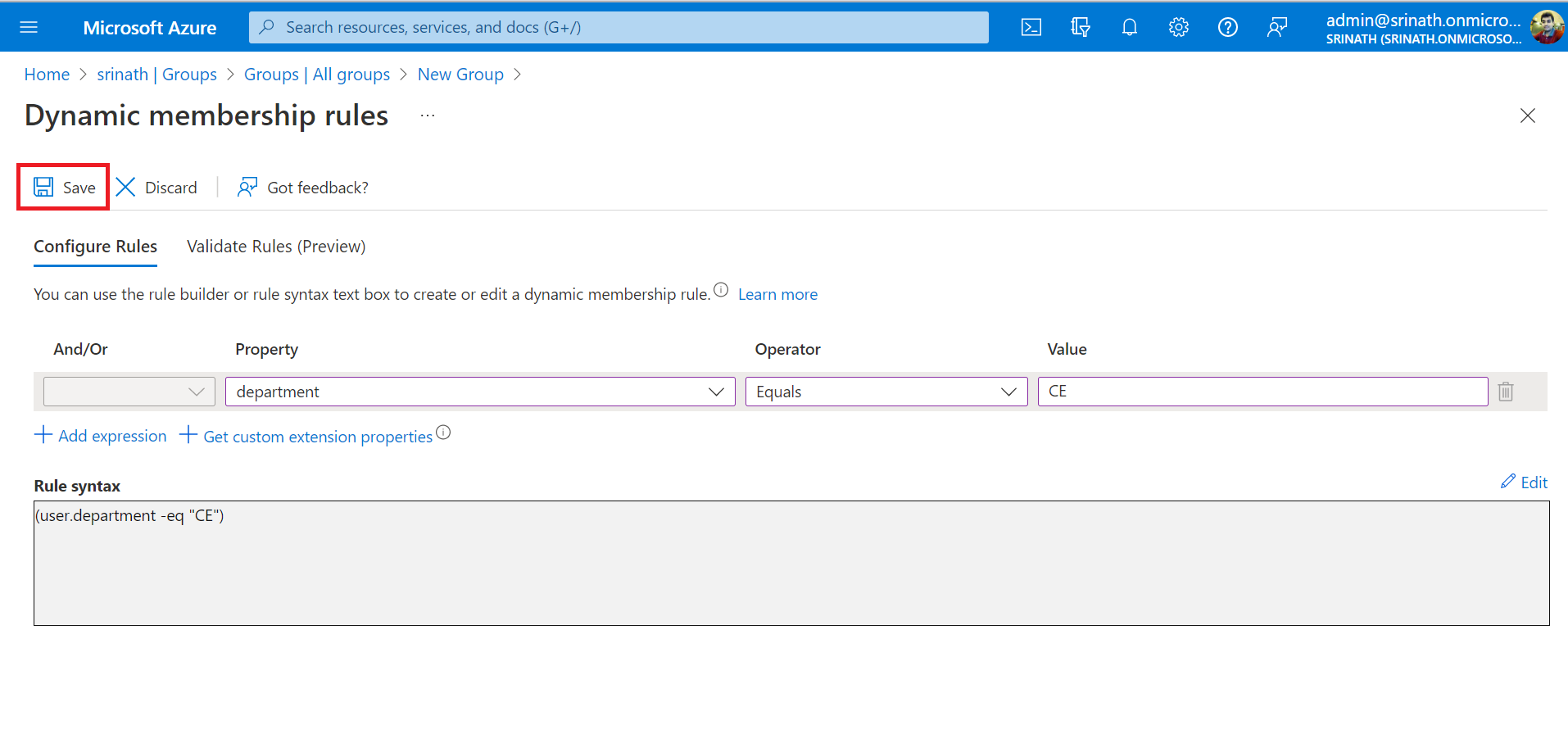Viewport: 1568px width, 743px height.
Task: Open the Help question mark menu
Action: point(1227,27)
